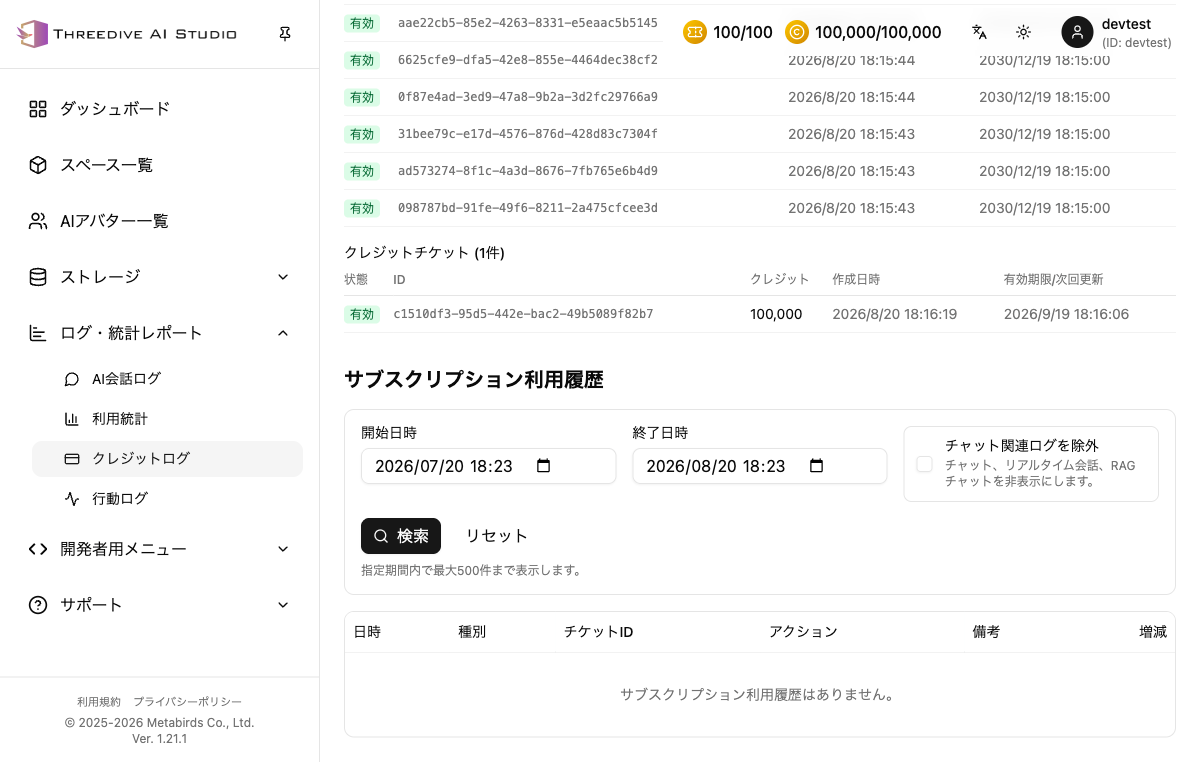The image size is (1200, 762).
Task: Click the クレジットチケット (1件) heading
Action: pyautogui.click(x=424, y=253)
